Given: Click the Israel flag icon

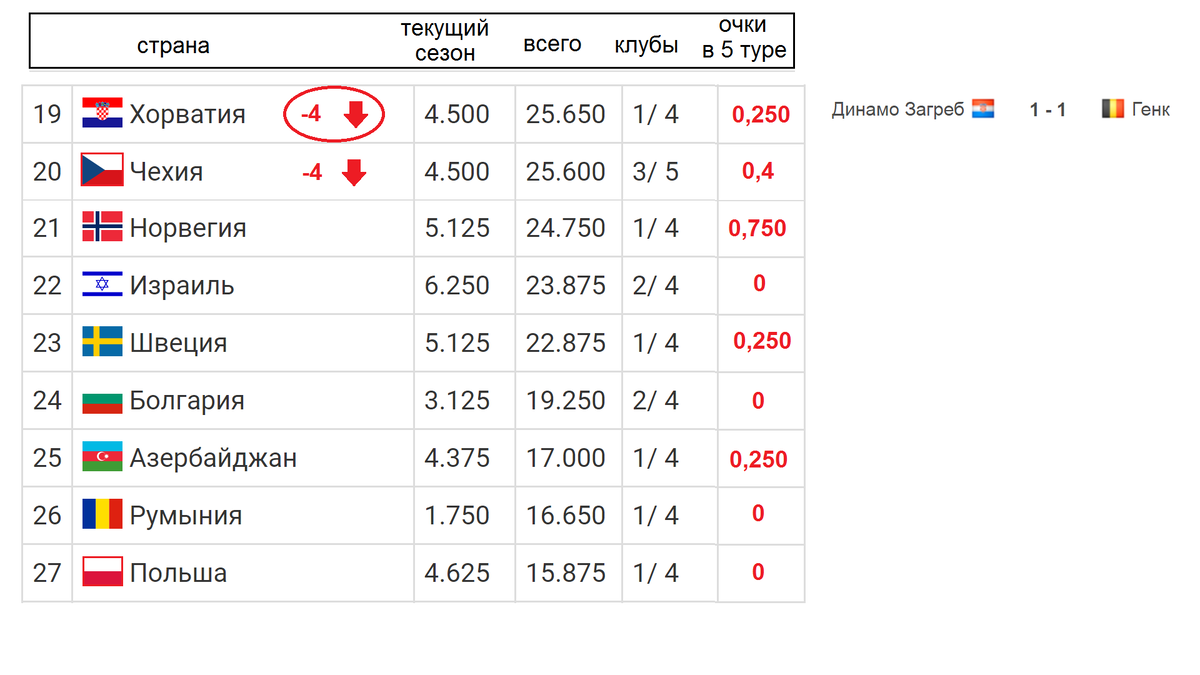Looking at the screenshot, I should coord(102,285).
